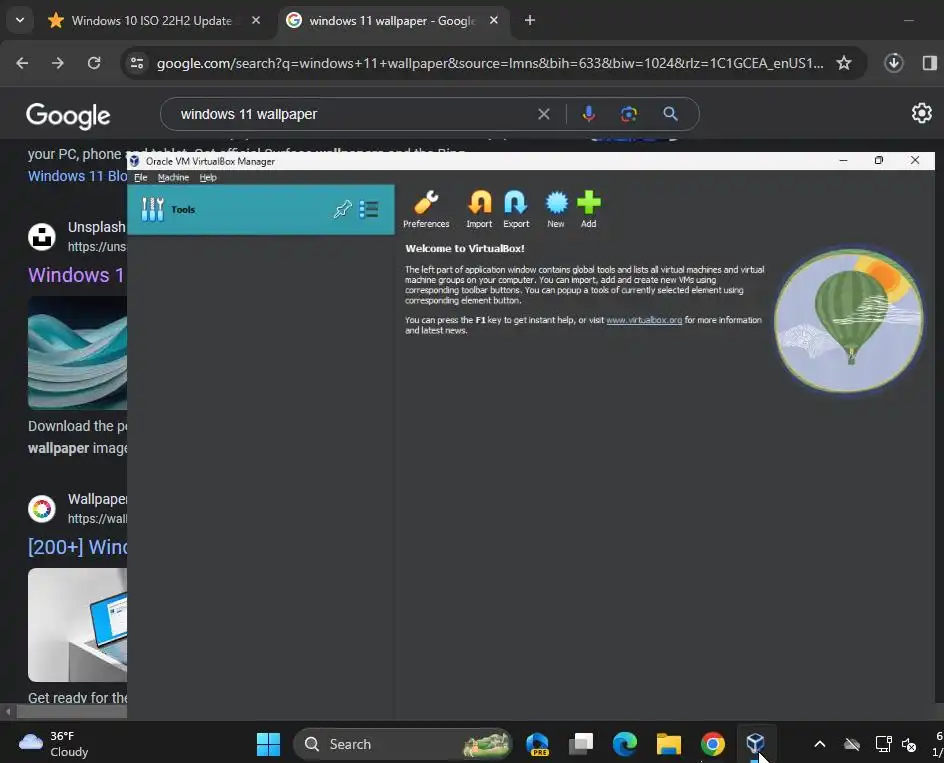Close the windows 11 wallpaper tab
This screenshot has width=944, height=763.
pyautogui.click(x=494, y=20)
